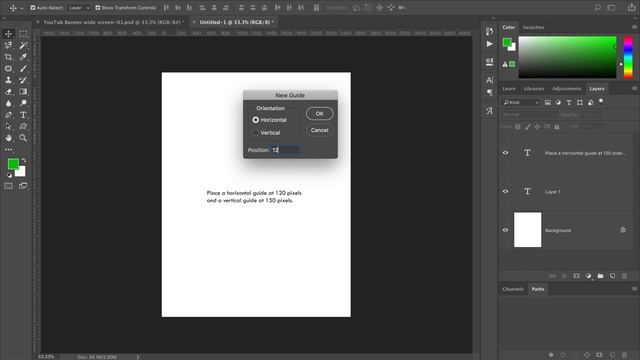Change screen mode in toolbar
The image size is (640, 360).
pos(23,186)
